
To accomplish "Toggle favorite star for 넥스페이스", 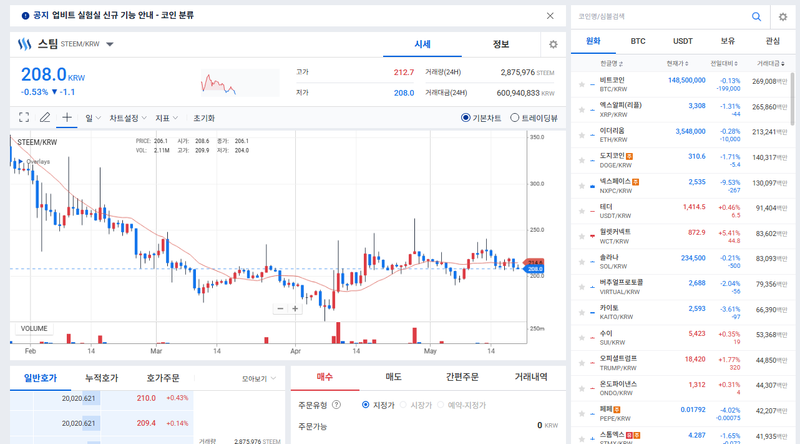I will click(582, 186).
